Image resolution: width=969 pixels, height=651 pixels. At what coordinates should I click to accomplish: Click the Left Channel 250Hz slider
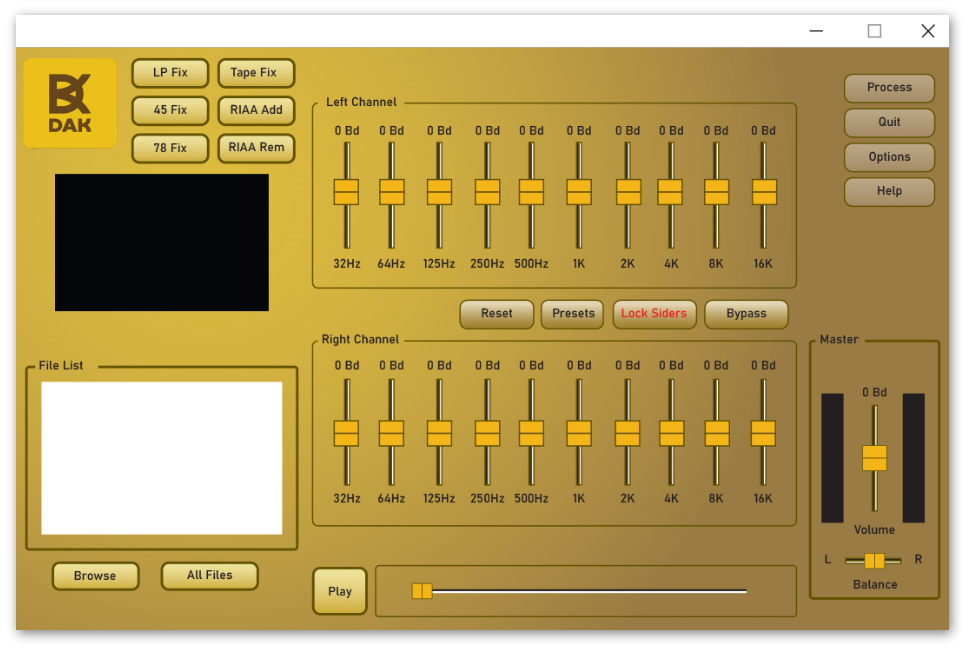pos(487,192)
